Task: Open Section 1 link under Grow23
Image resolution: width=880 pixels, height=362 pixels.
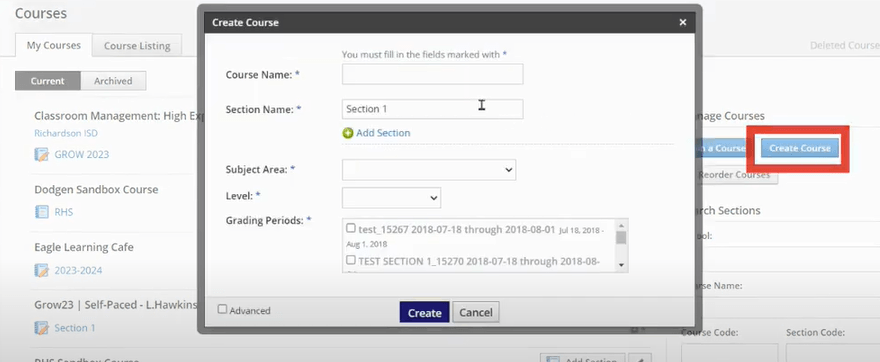Action: [75, 328]
